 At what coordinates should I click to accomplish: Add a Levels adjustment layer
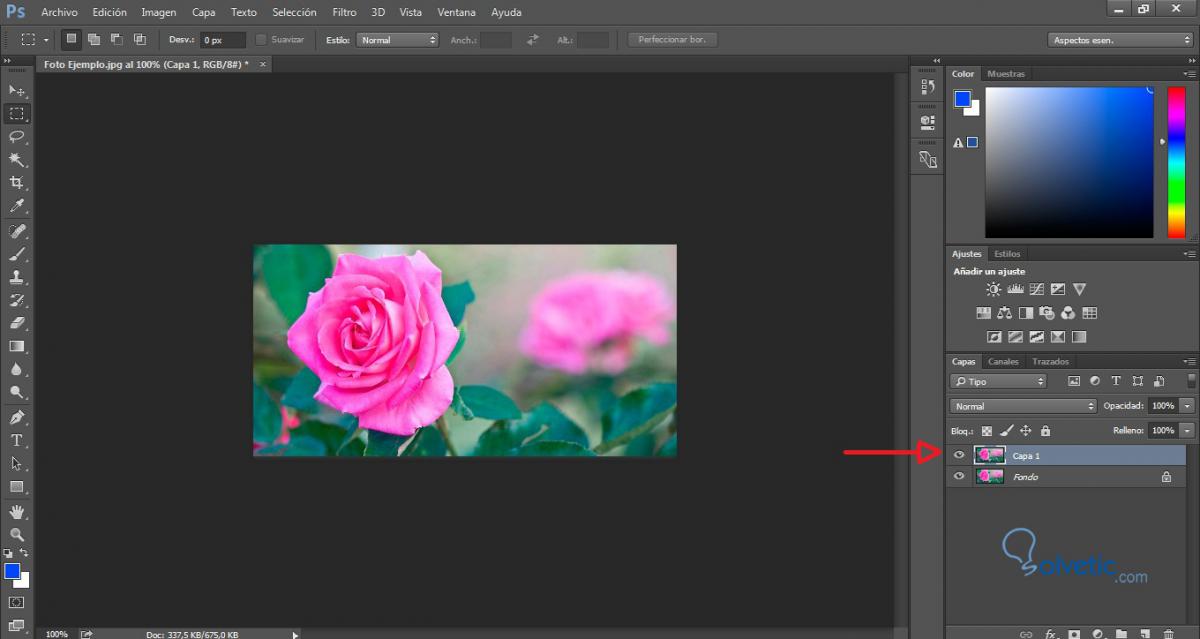tap(1015, 289)
